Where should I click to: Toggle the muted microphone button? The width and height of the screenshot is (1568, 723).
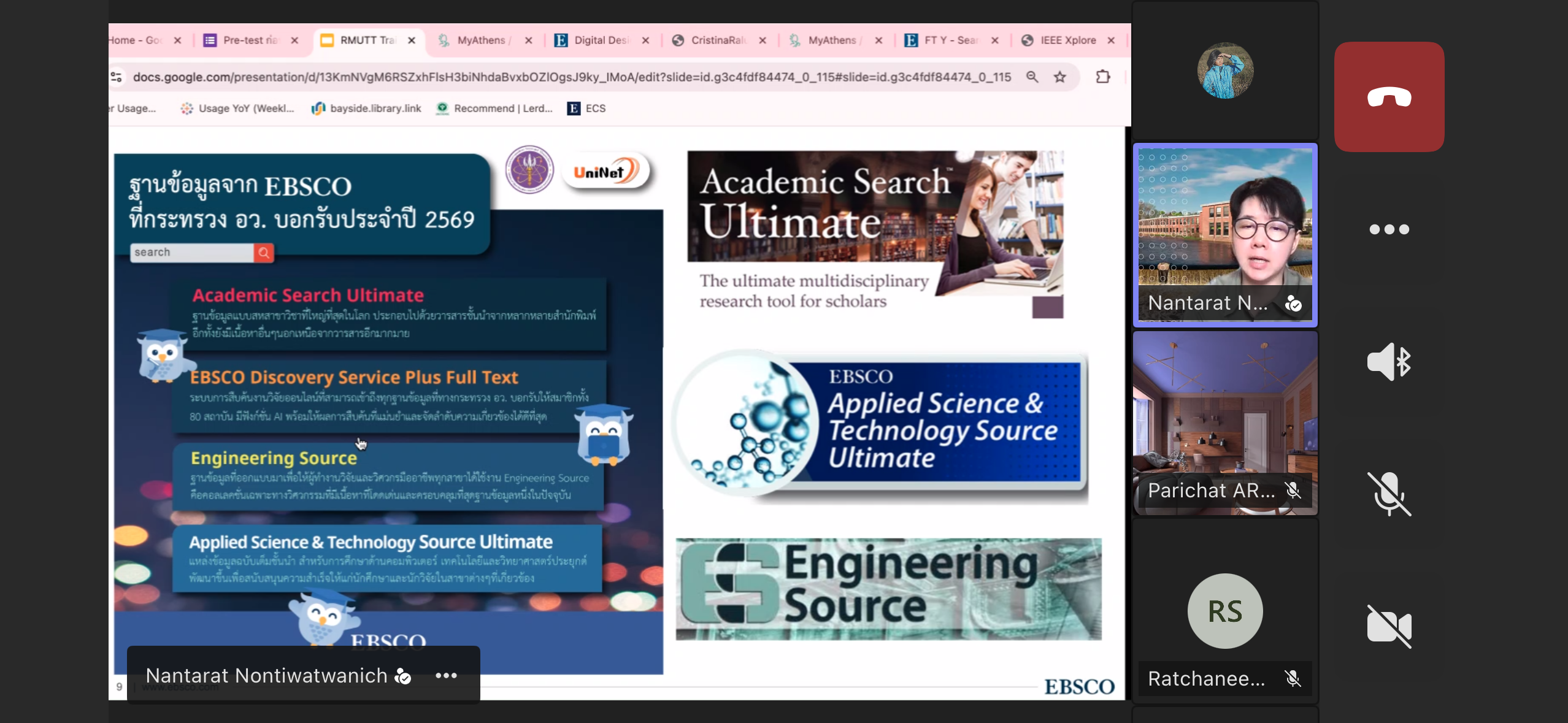1389,494
